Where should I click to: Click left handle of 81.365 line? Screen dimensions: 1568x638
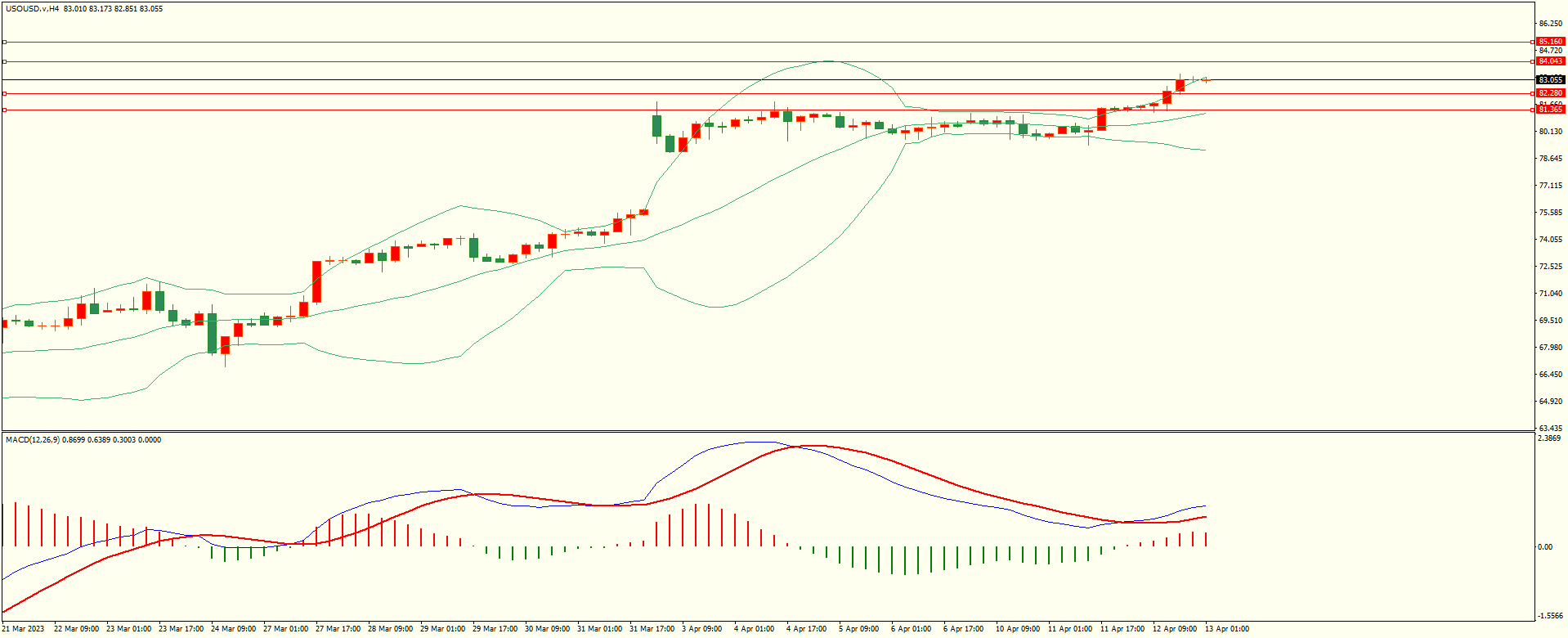click(x=4, y=110)
